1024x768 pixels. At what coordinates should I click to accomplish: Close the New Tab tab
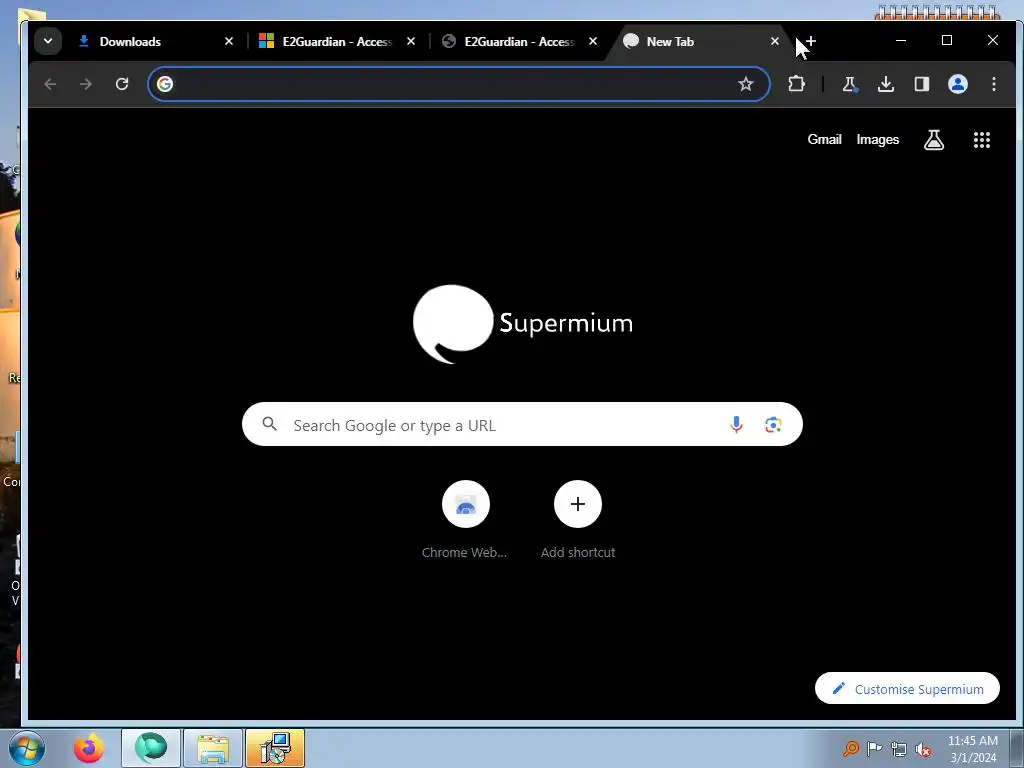point(775,41)
